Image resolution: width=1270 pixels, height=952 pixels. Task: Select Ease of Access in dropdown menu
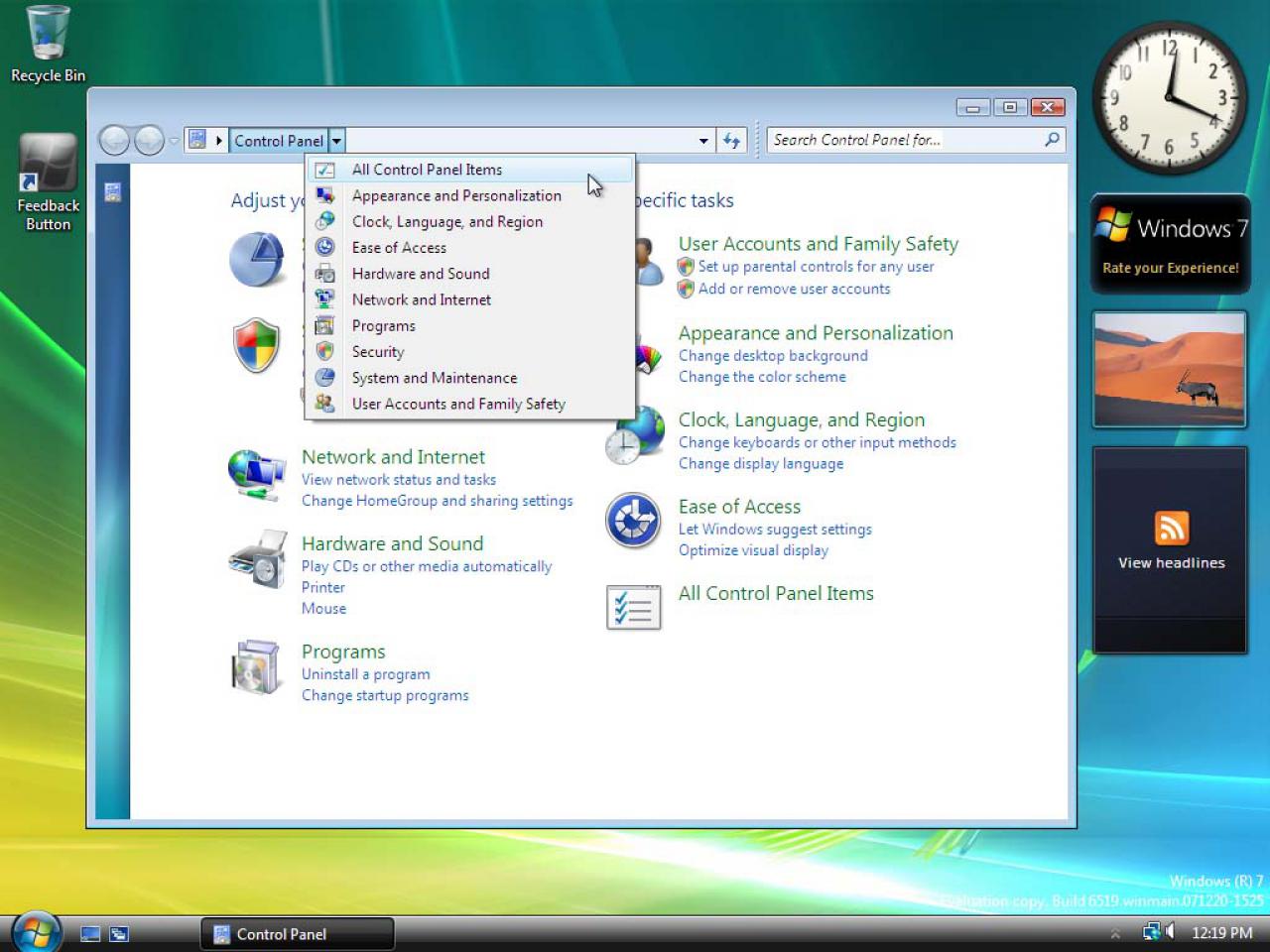click(x=469, y=248)
